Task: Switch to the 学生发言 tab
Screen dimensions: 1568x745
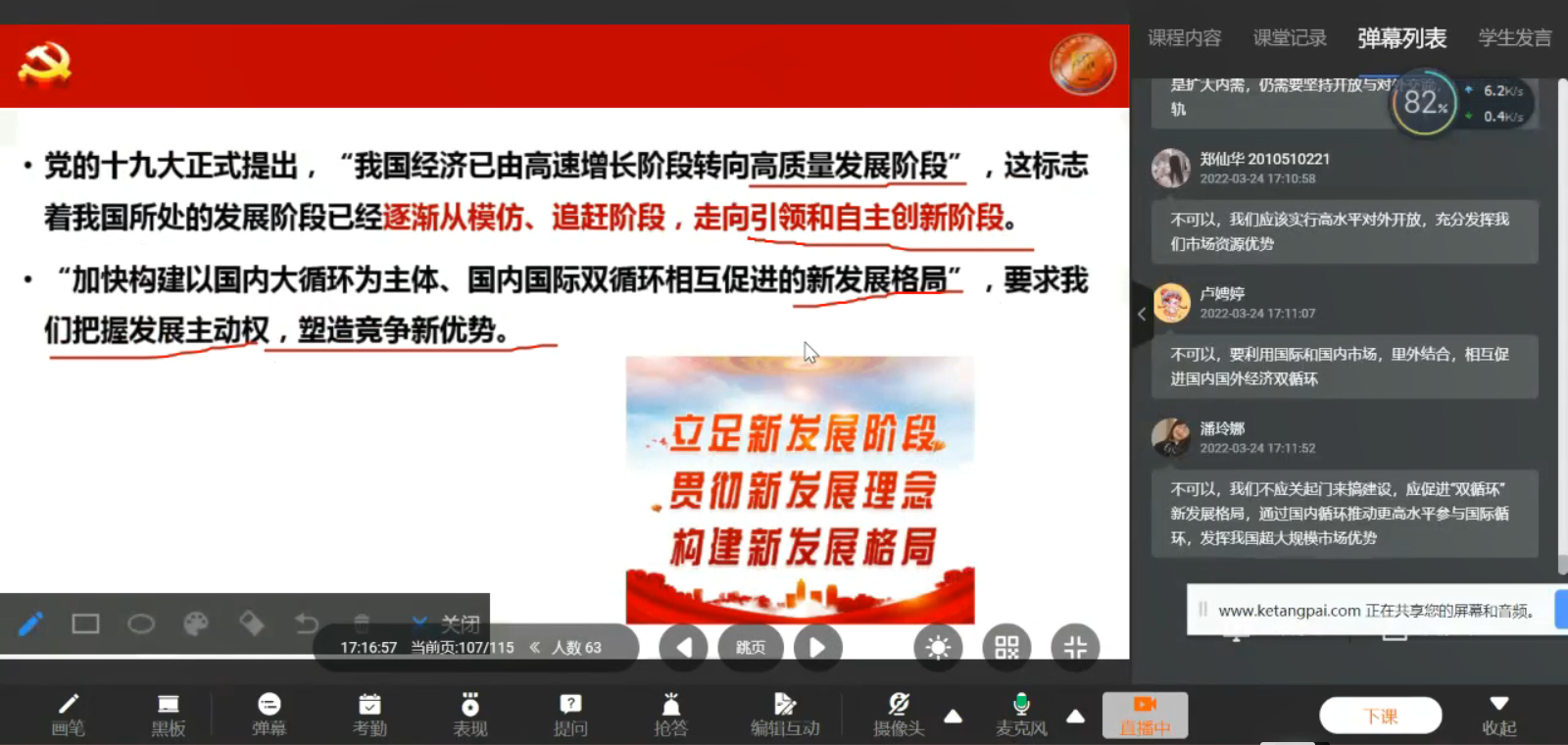Action: click(1514, 38)
